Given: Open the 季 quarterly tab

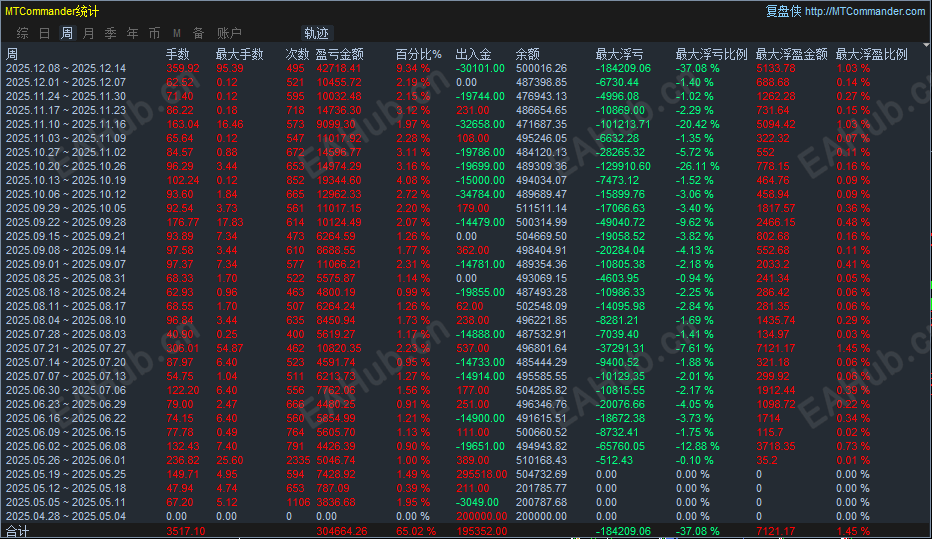Looking at the screenshot, I should coord(111,33).
